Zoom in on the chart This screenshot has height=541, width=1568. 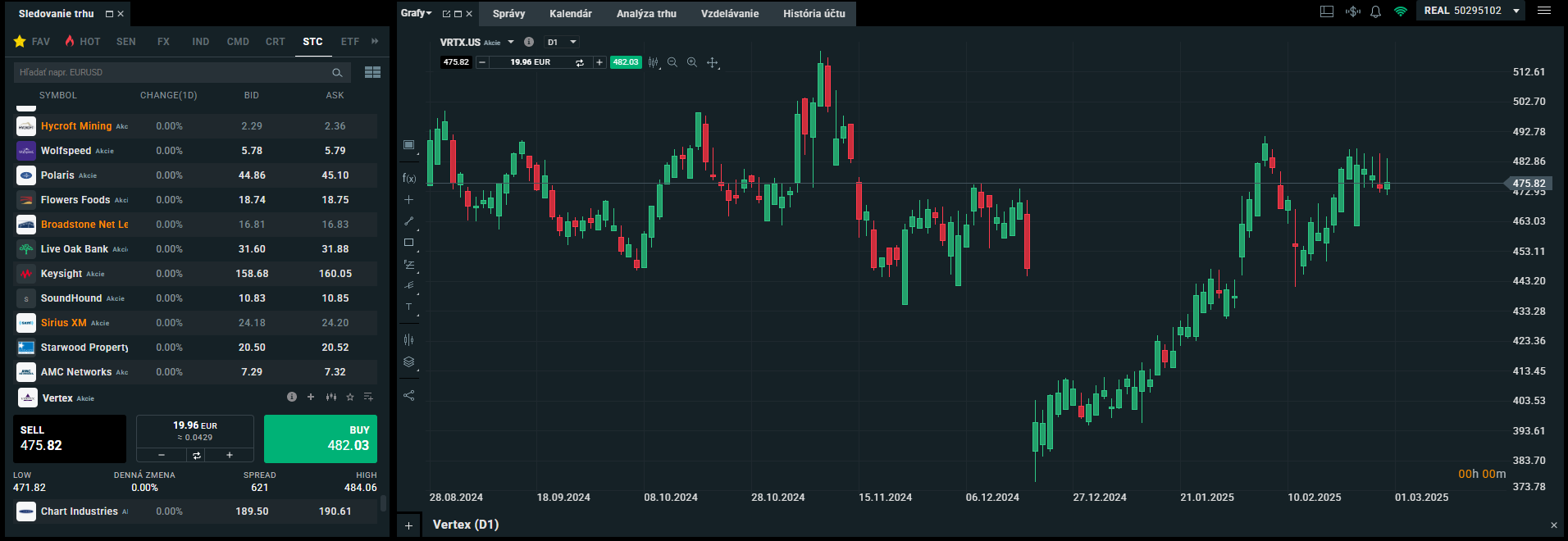point(691,62)
